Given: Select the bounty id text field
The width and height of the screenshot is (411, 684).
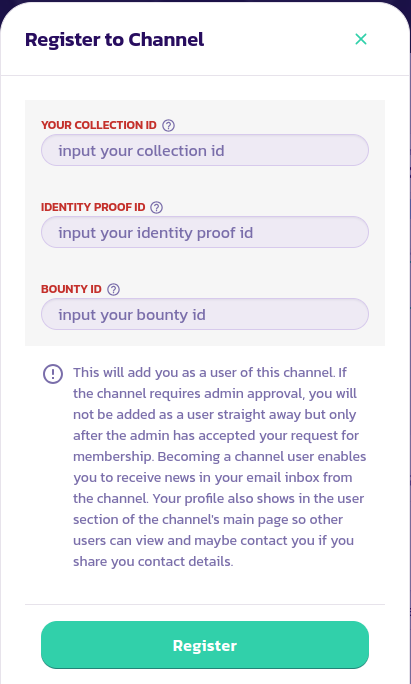Looking at the screenshot, I should tap(205, 314).
